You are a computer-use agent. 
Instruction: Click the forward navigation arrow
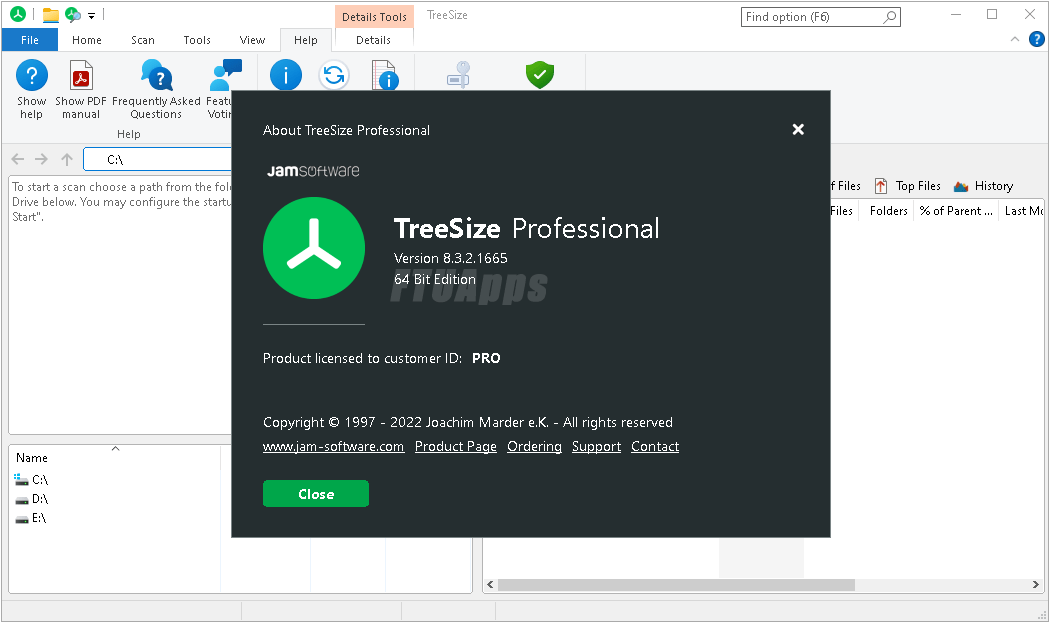[42, 159]
